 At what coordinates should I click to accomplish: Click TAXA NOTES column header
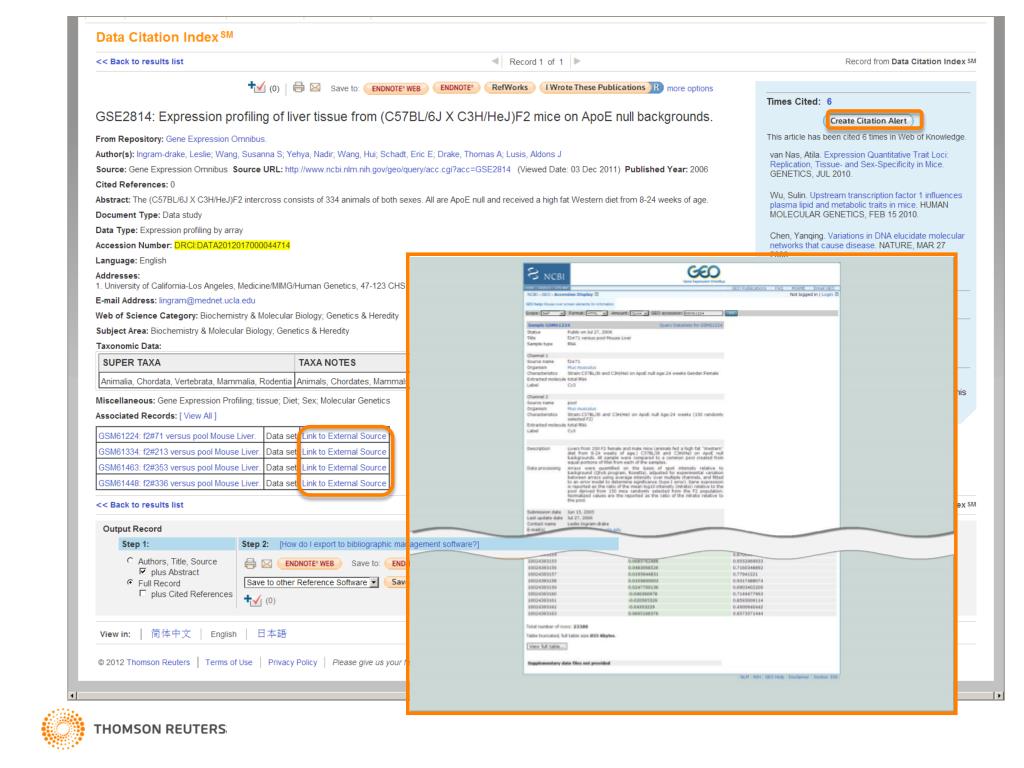(x=350, y=362)
